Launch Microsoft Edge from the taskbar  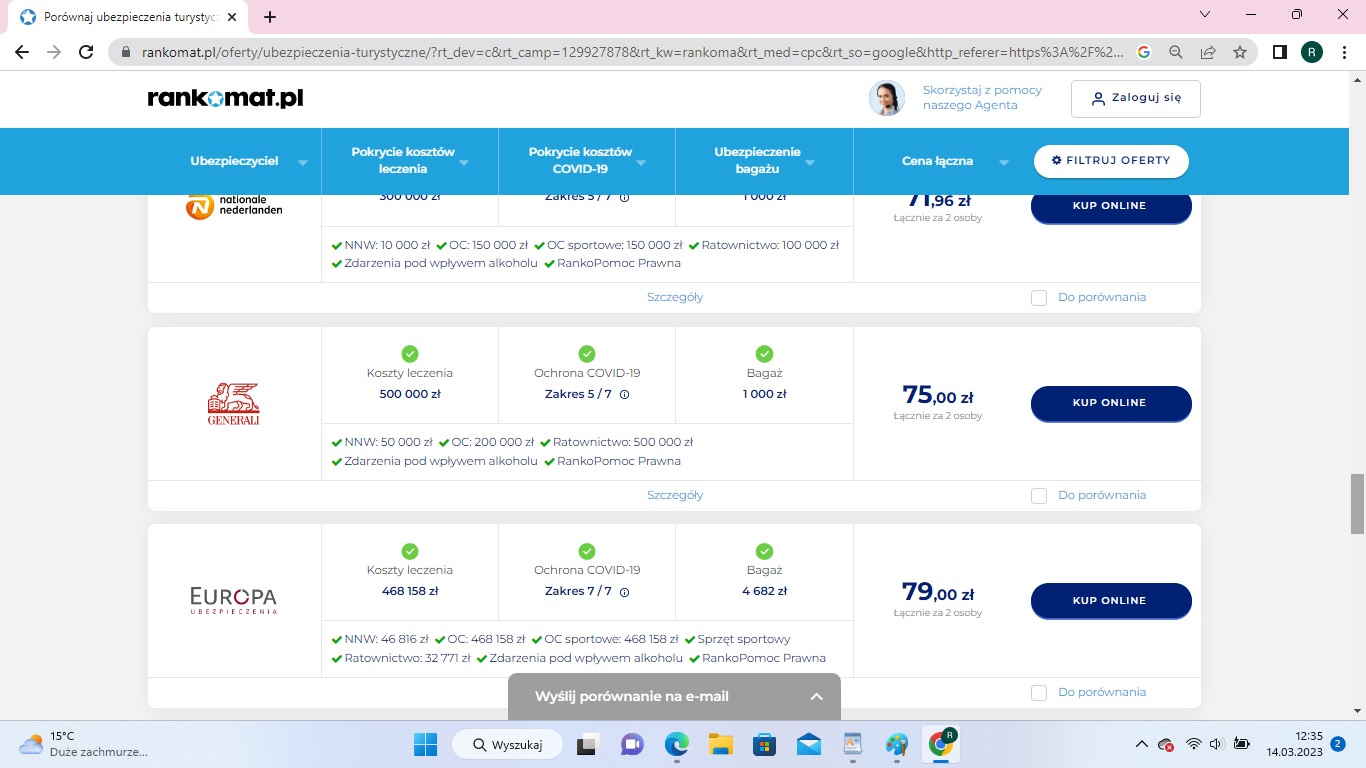(677, 744)
